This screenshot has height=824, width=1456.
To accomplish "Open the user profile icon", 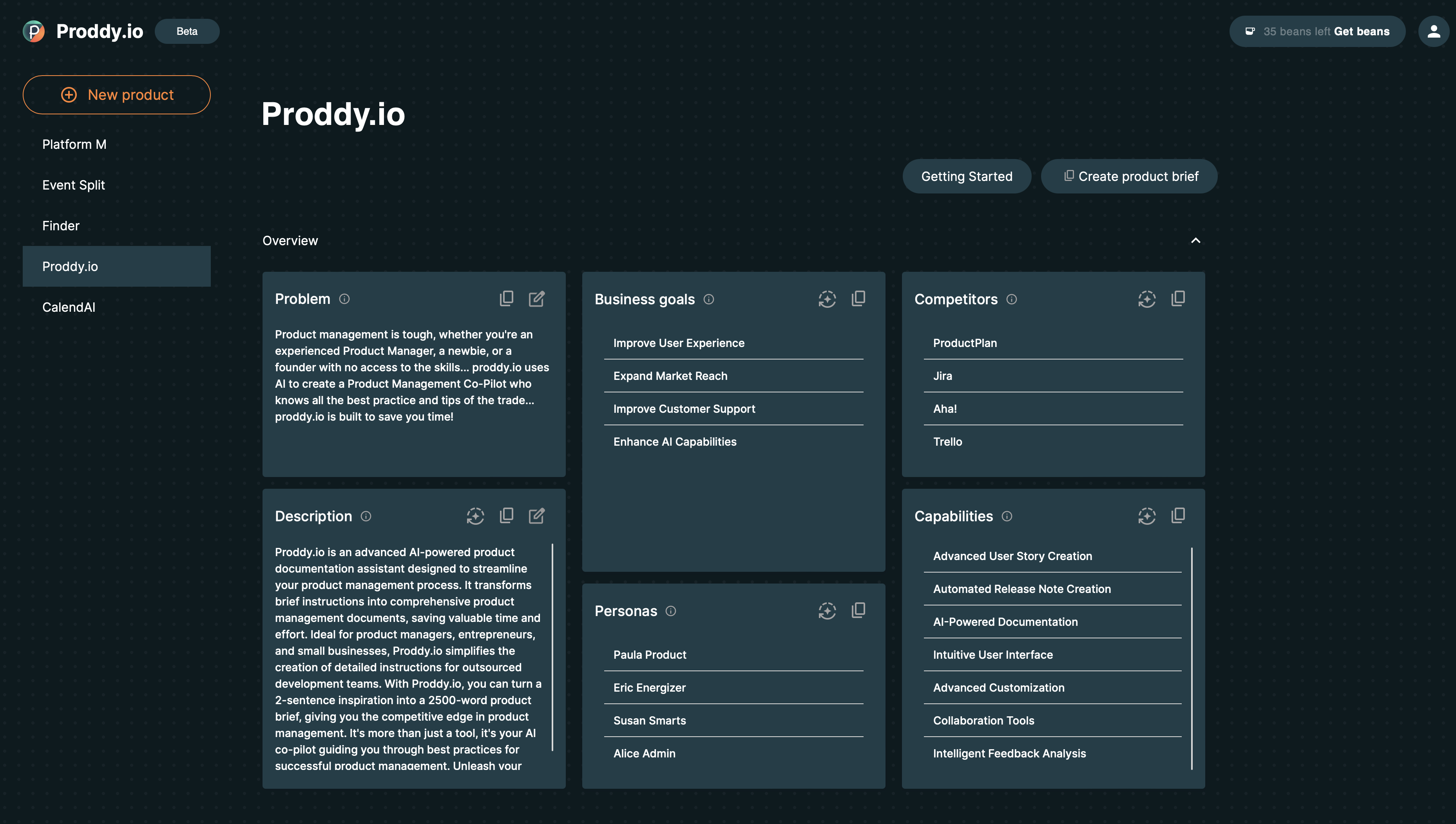I will pyautogui.click(x=1434, y=31).
